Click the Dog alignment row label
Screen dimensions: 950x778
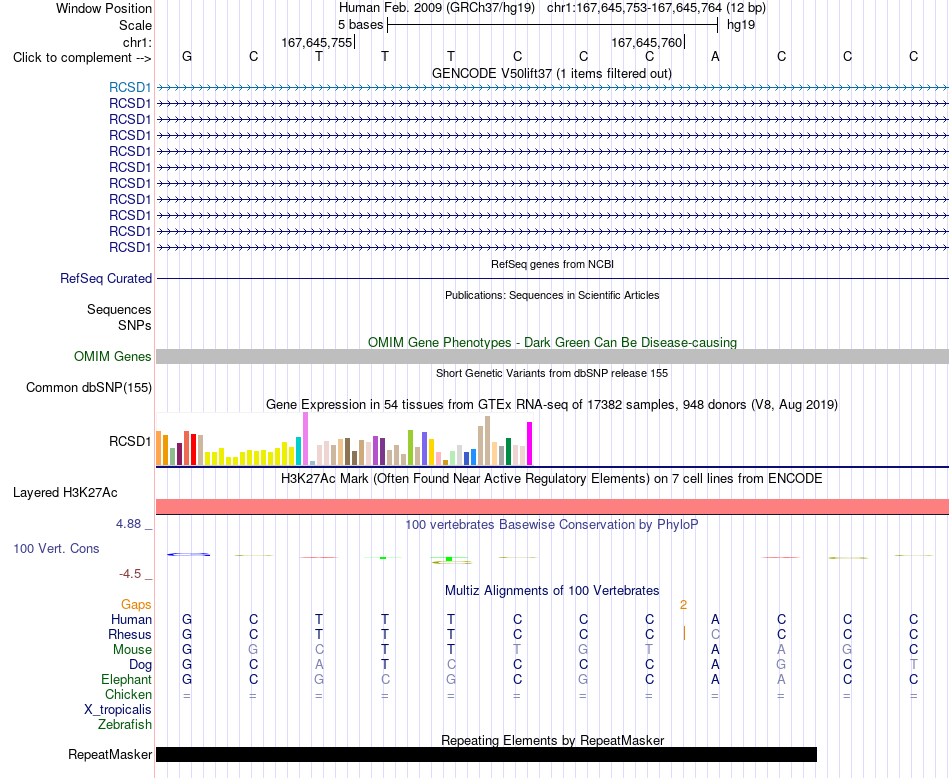coord(141,665)
